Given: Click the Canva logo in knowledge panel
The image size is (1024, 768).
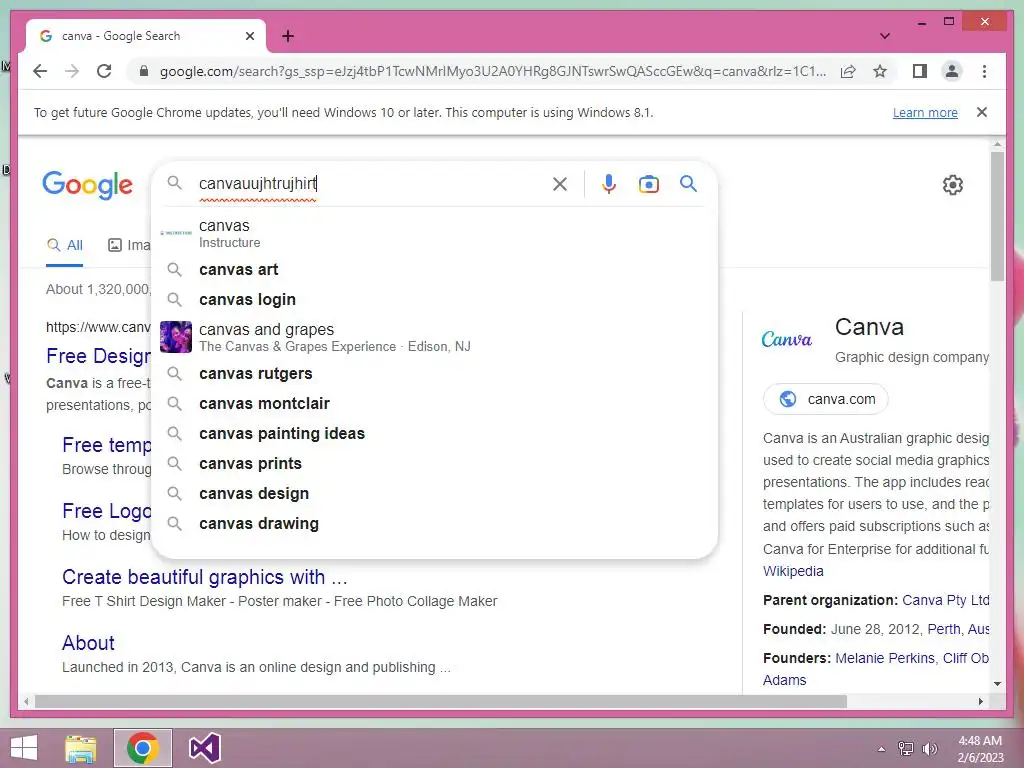Looking at the screenshot, I should point(787,340).
